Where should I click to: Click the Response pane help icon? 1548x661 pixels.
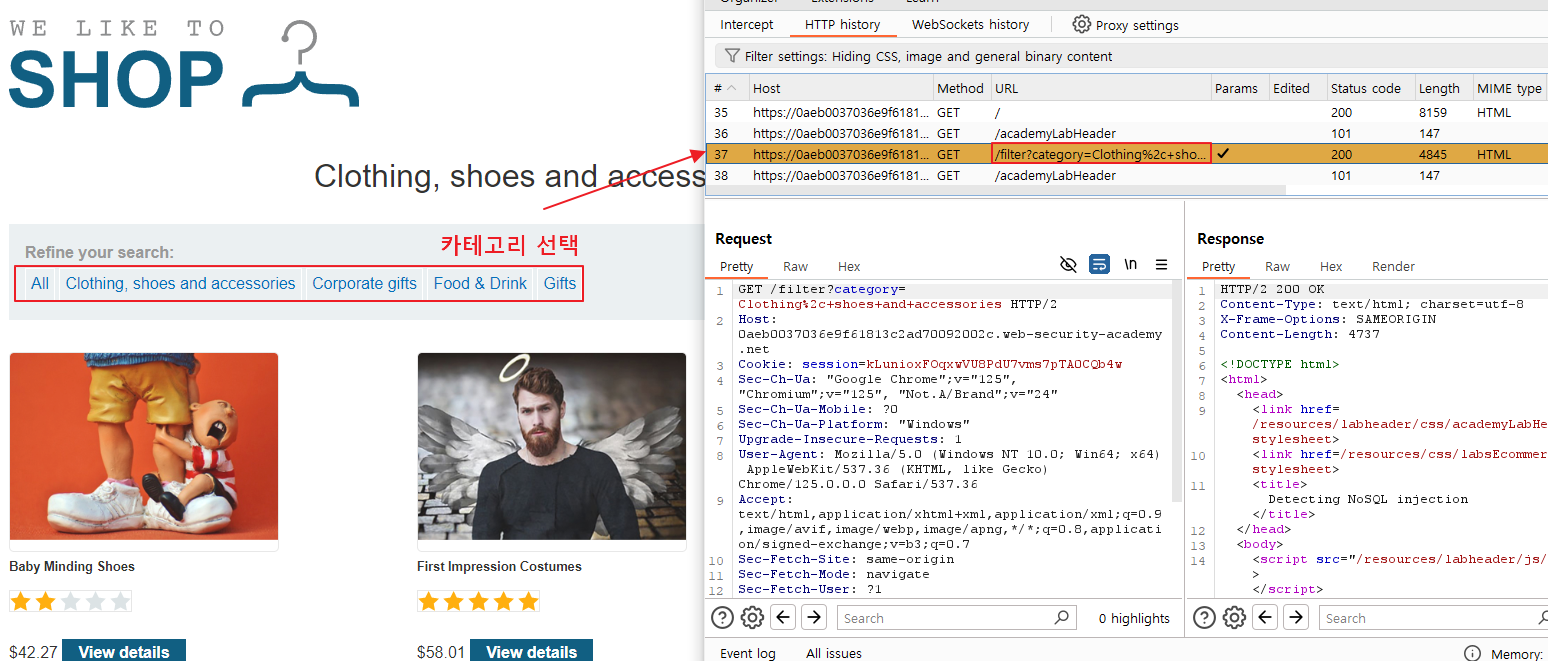pyautogui.click(x=1204, y=617)
